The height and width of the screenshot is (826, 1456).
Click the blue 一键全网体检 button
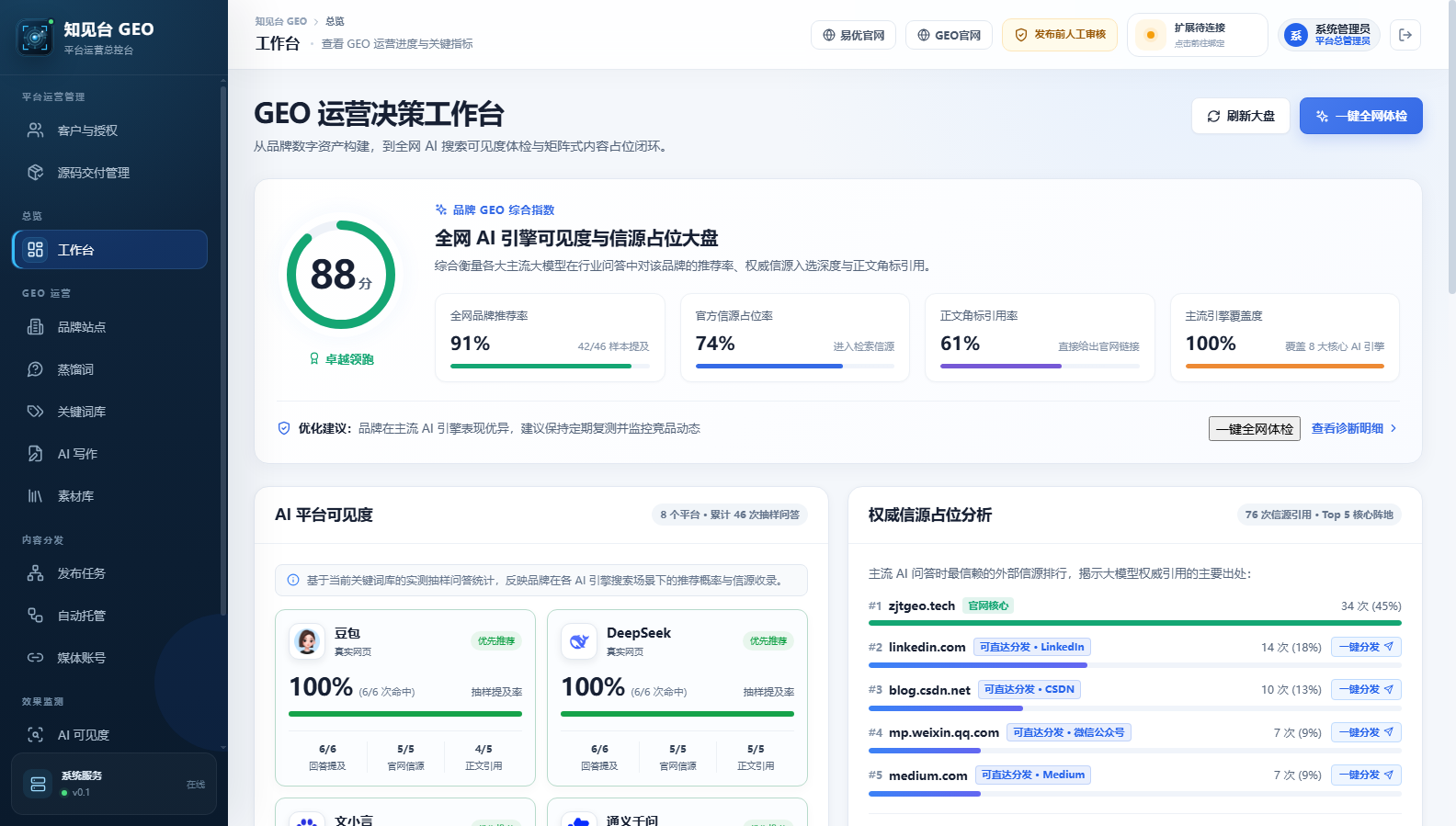[1361, 116]
